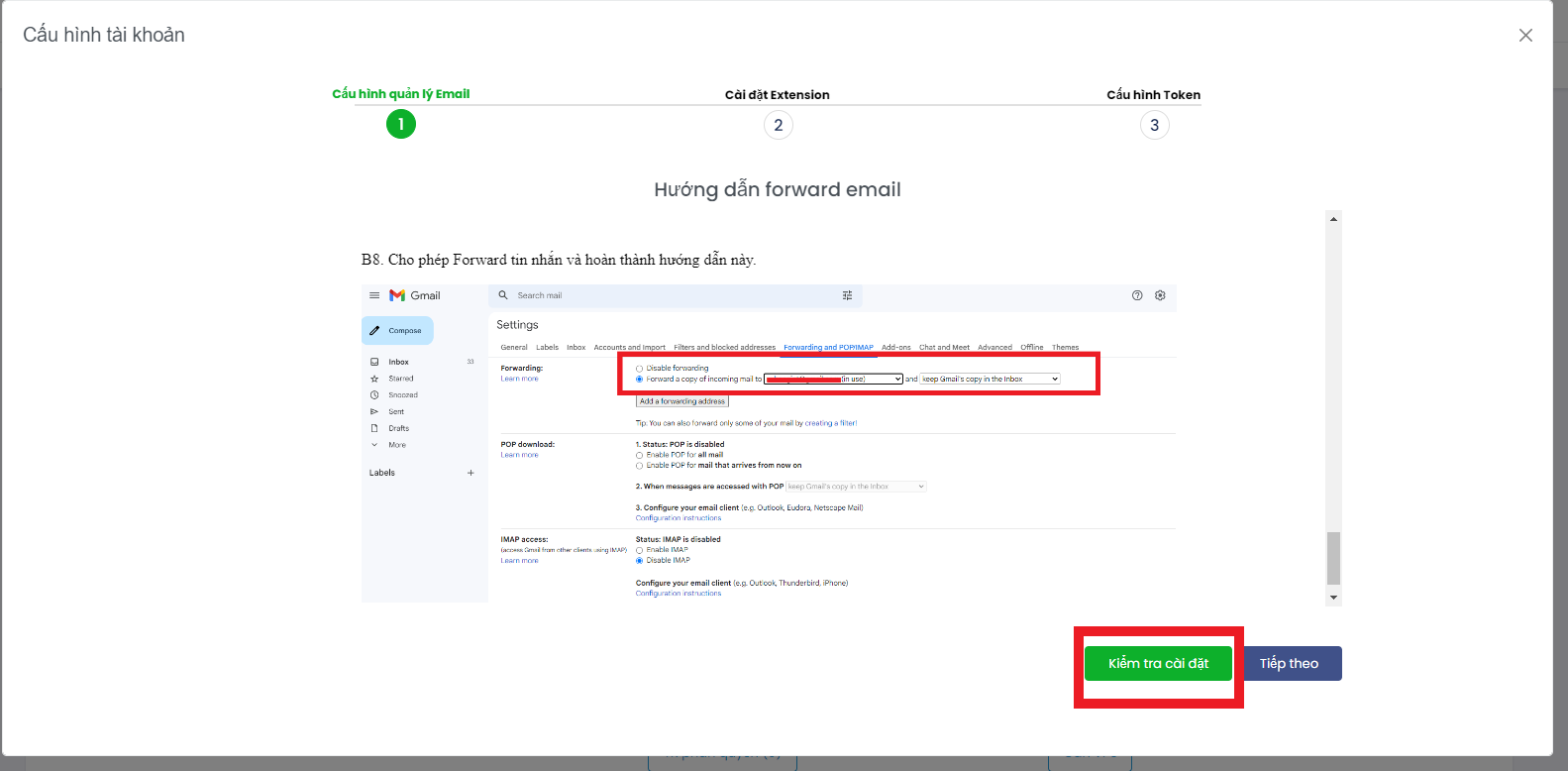Select Forward a copy of incoming mail radio
This screenshot has height=771, width=1568.
(x=640, y=379)
